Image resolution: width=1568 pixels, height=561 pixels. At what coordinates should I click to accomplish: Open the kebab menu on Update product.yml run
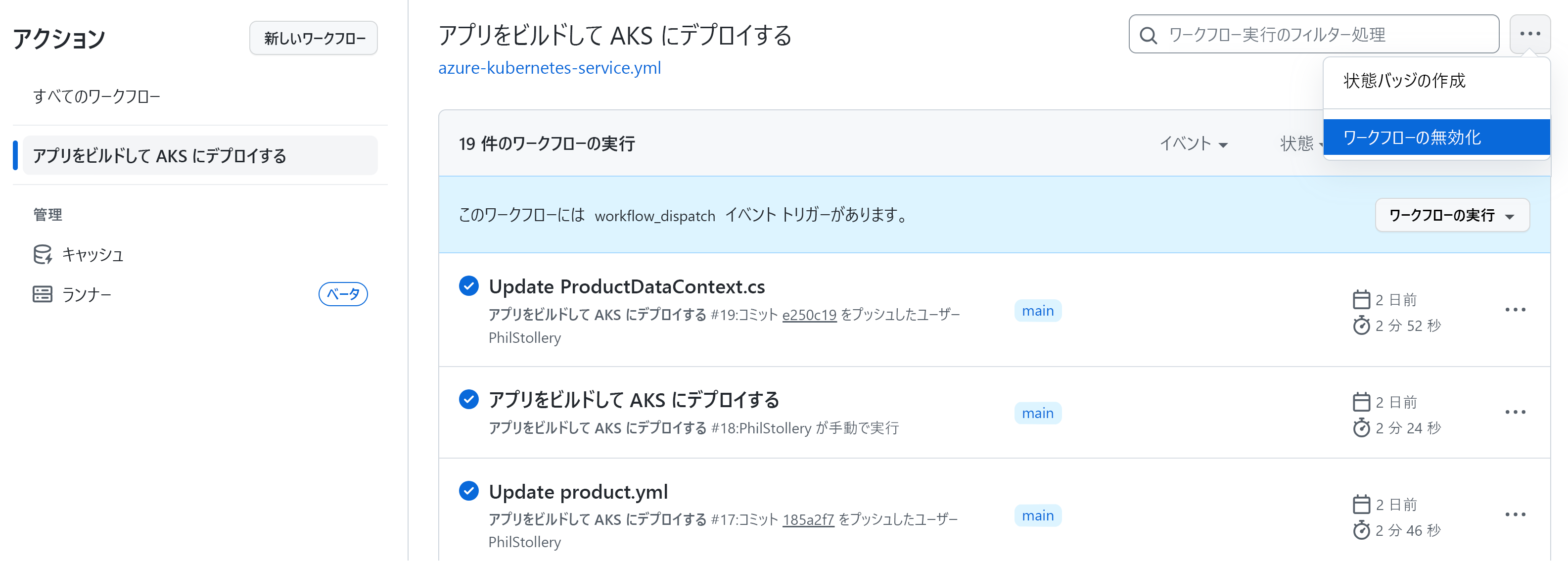(1515, 514)
